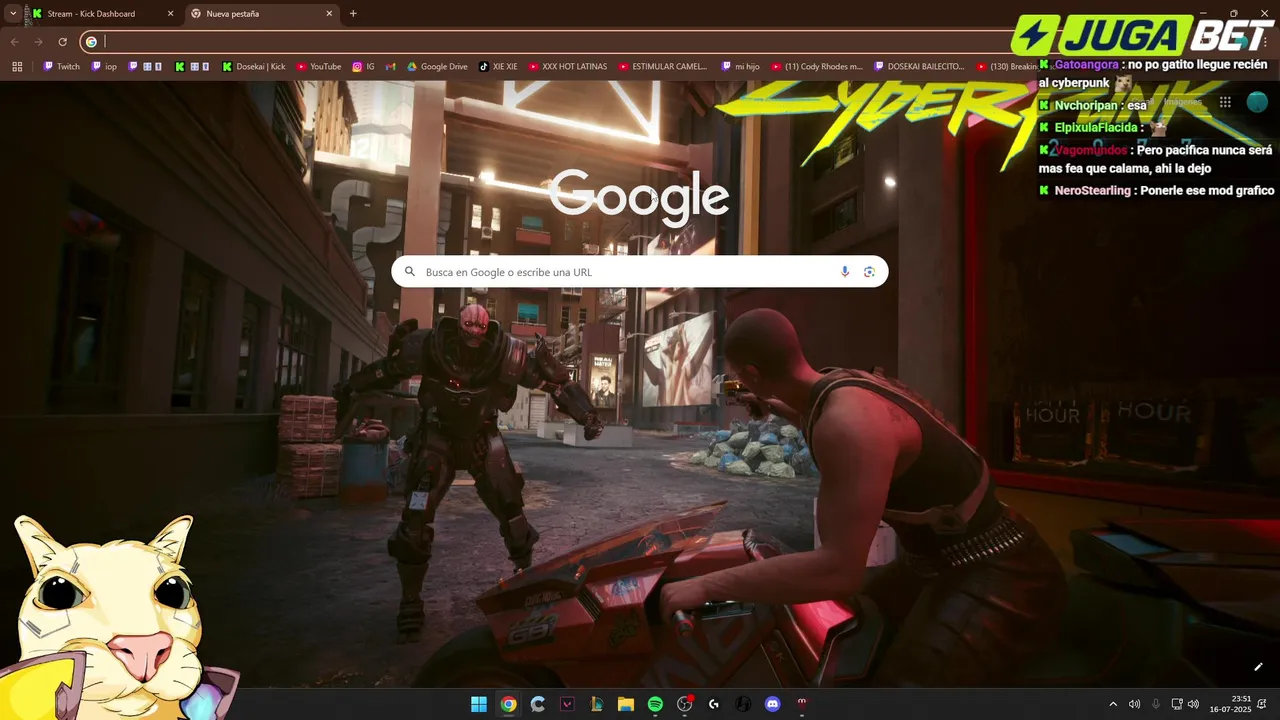
Task: Open the Chrome tab search dropdown
Action: point(13,14)
